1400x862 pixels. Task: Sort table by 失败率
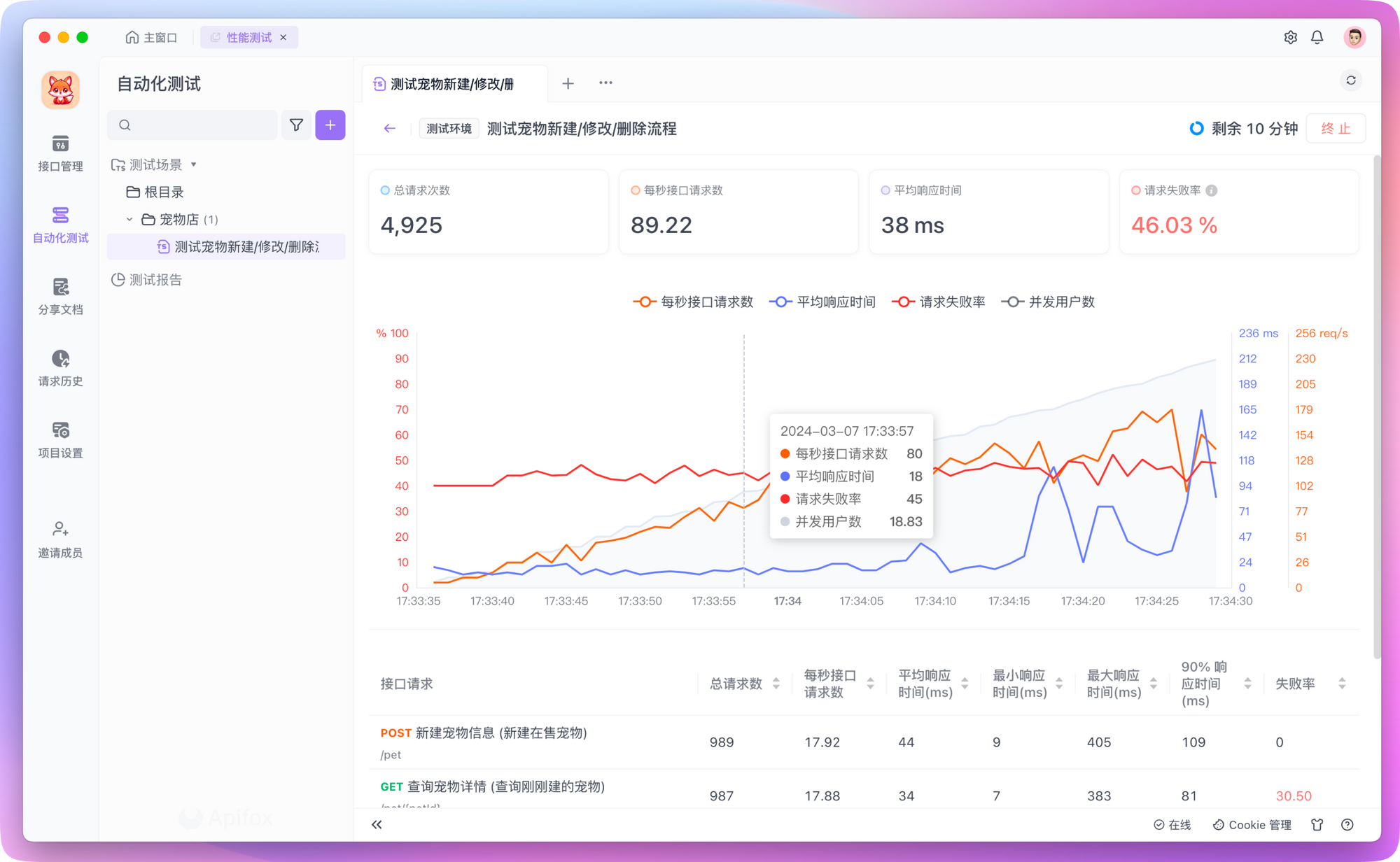pos(1342,684)
